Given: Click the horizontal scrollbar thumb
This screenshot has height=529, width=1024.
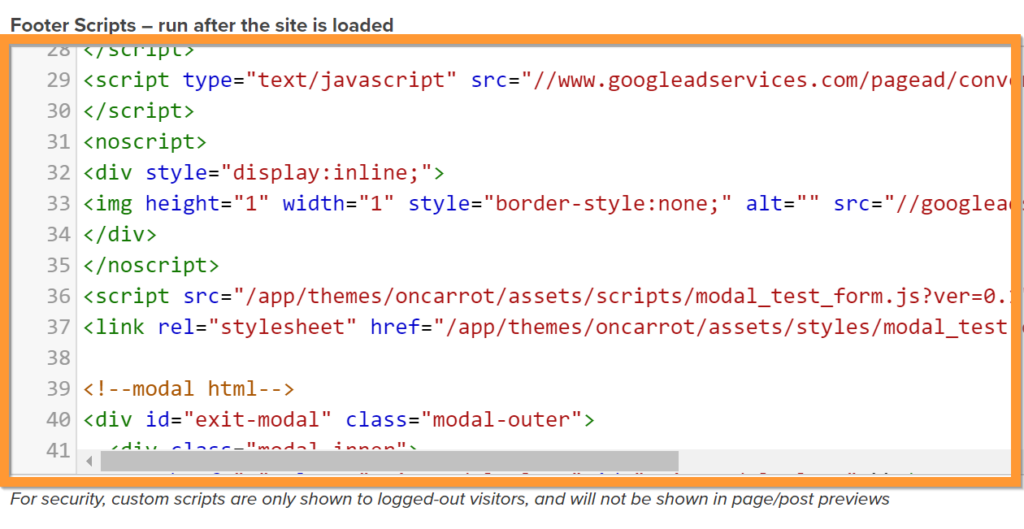Looking at the screenshot, I should point(389,461).
